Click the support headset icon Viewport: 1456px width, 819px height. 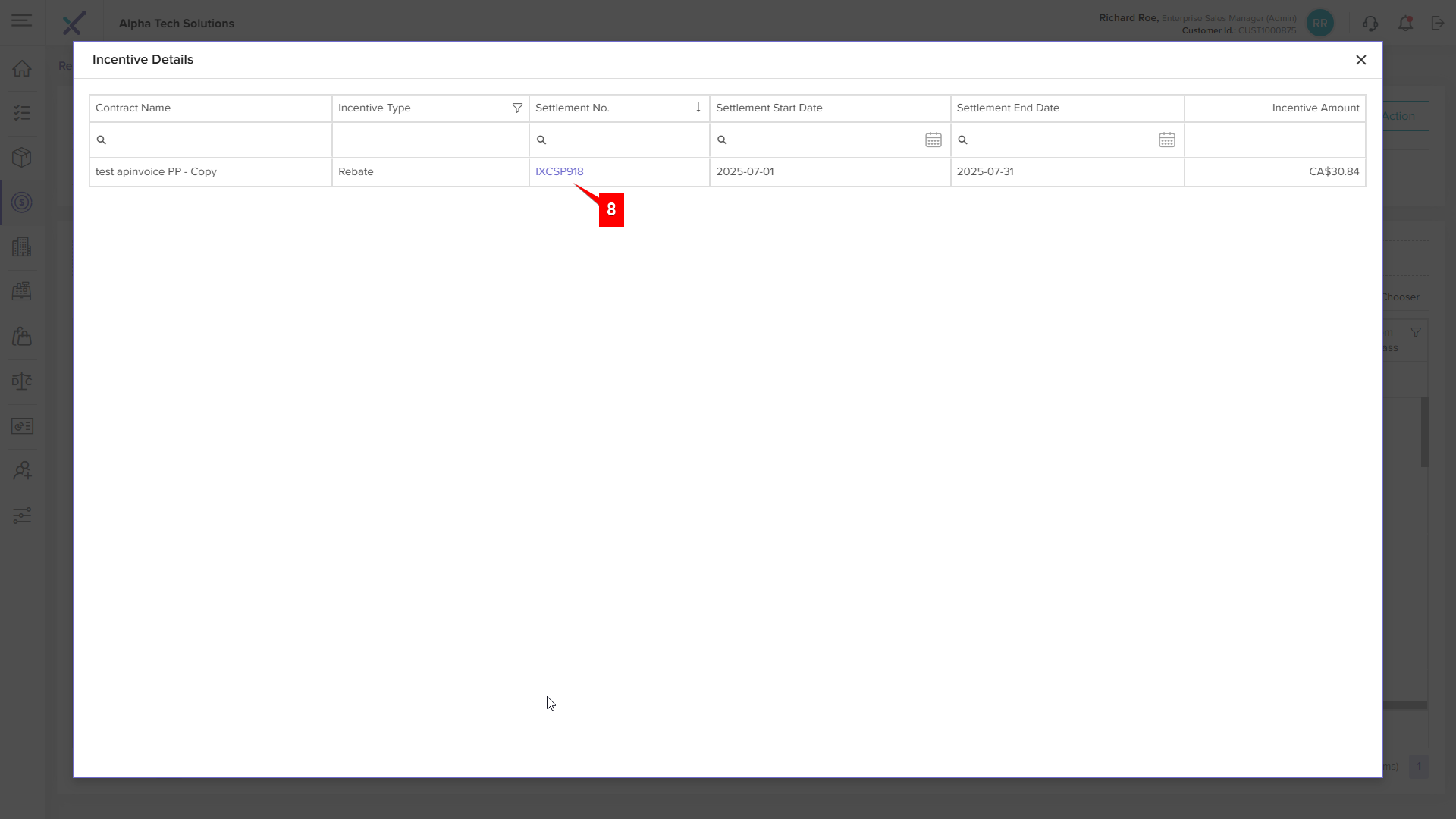point(1370,24)
